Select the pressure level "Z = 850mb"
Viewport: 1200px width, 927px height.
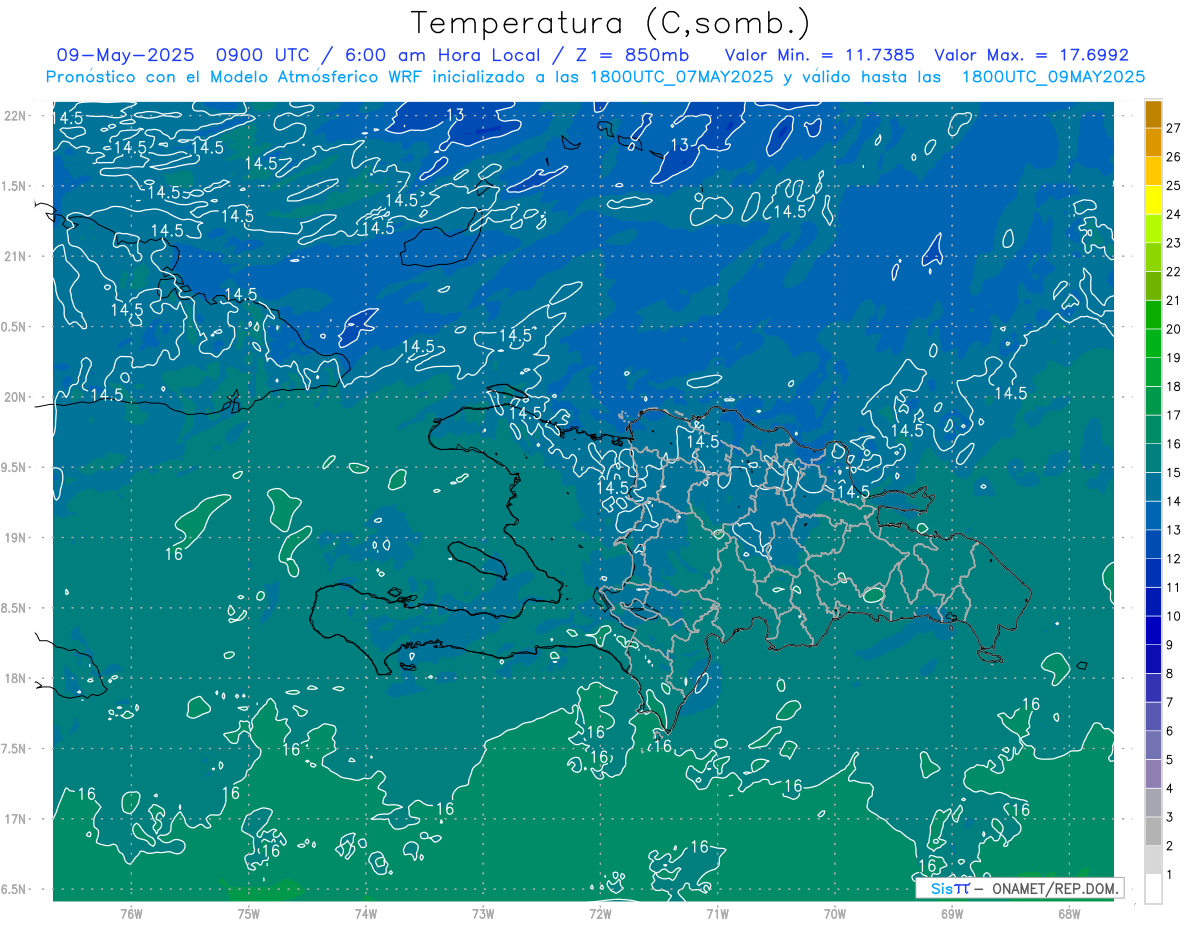[x=632, y=55]
